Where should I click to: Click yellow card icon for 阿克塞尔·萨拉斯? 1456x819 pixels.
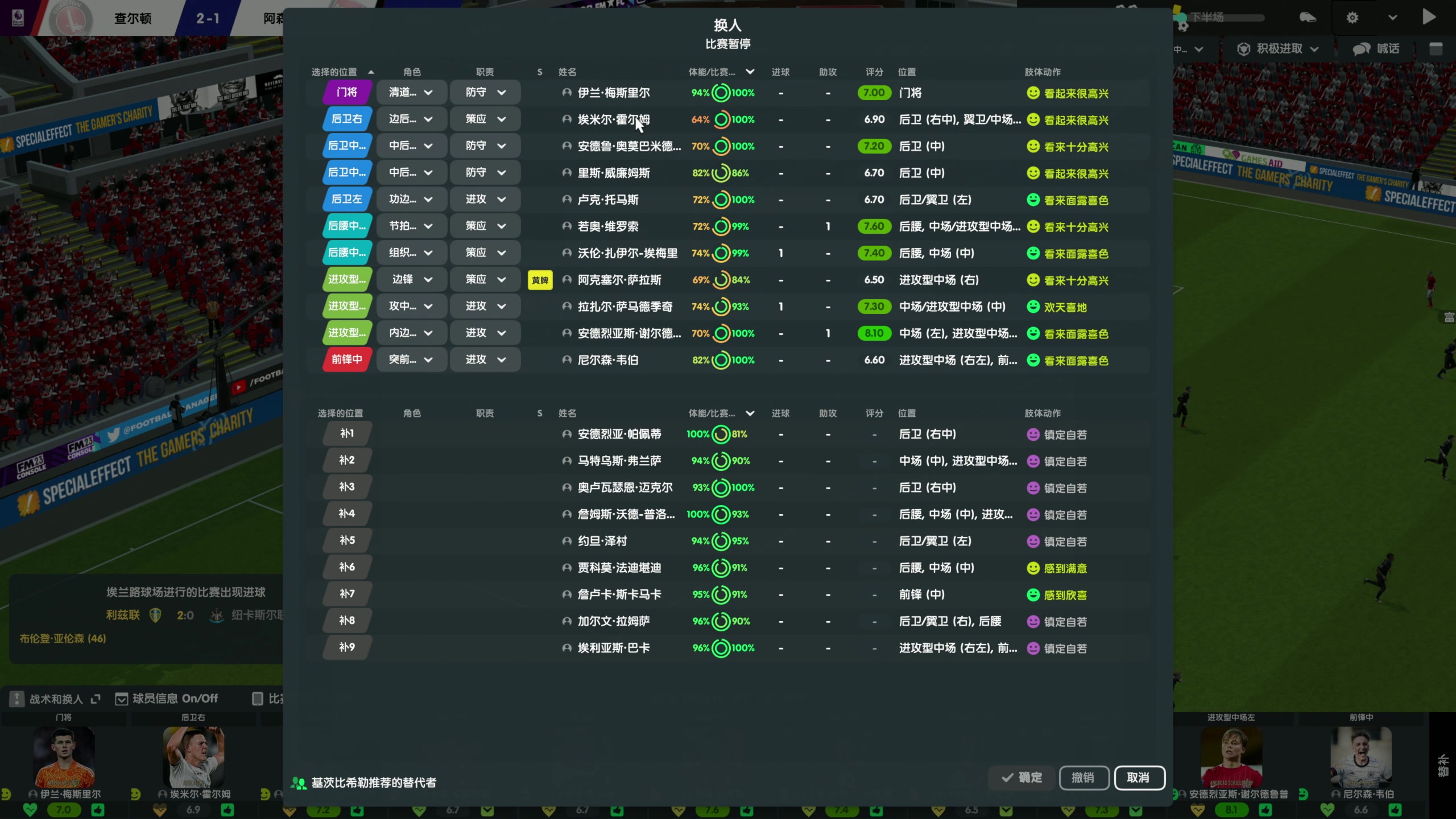click(x=540, y=280)
